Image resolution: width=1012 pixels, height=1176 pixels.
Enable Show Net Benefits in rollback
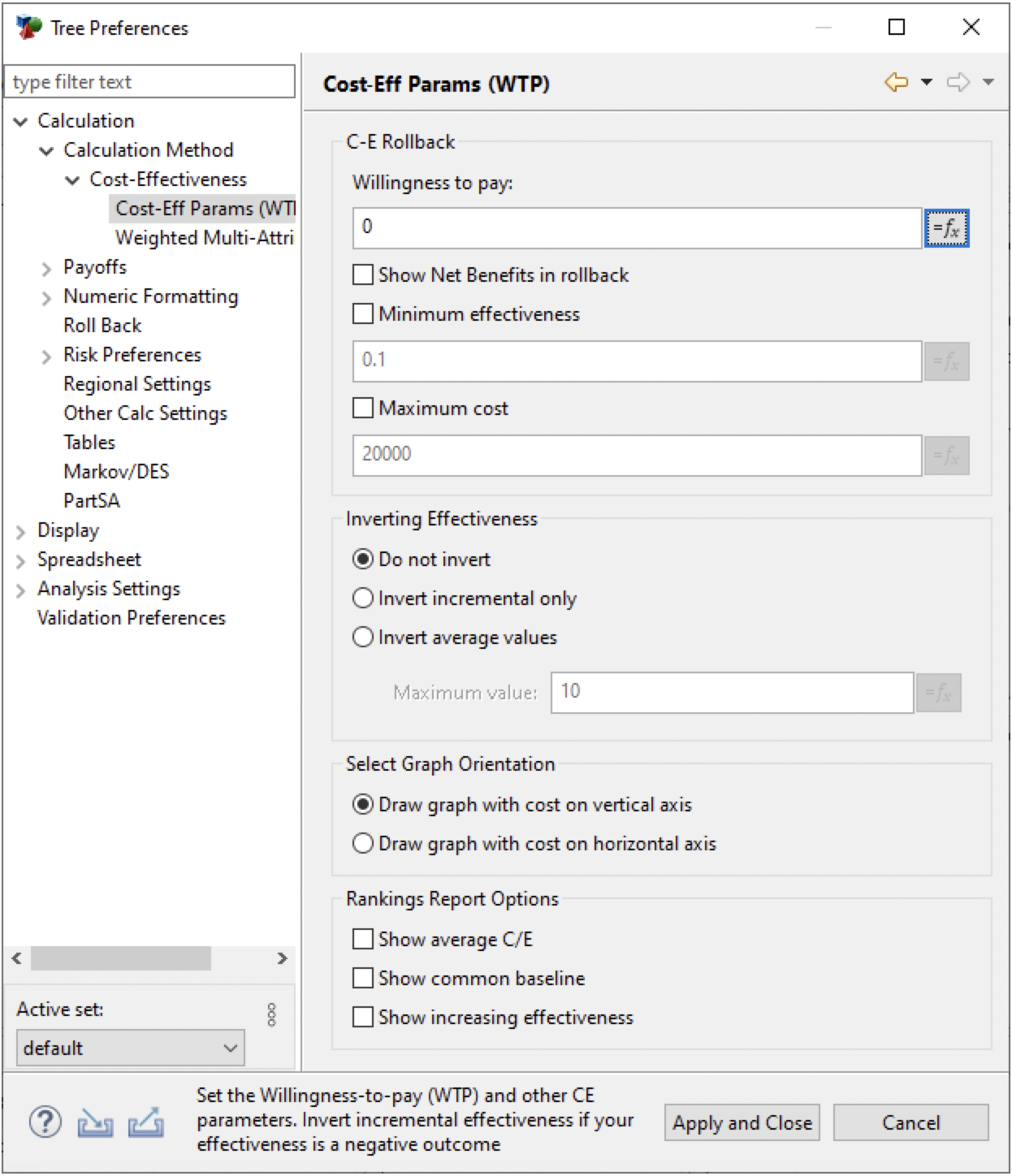(363, 275)
